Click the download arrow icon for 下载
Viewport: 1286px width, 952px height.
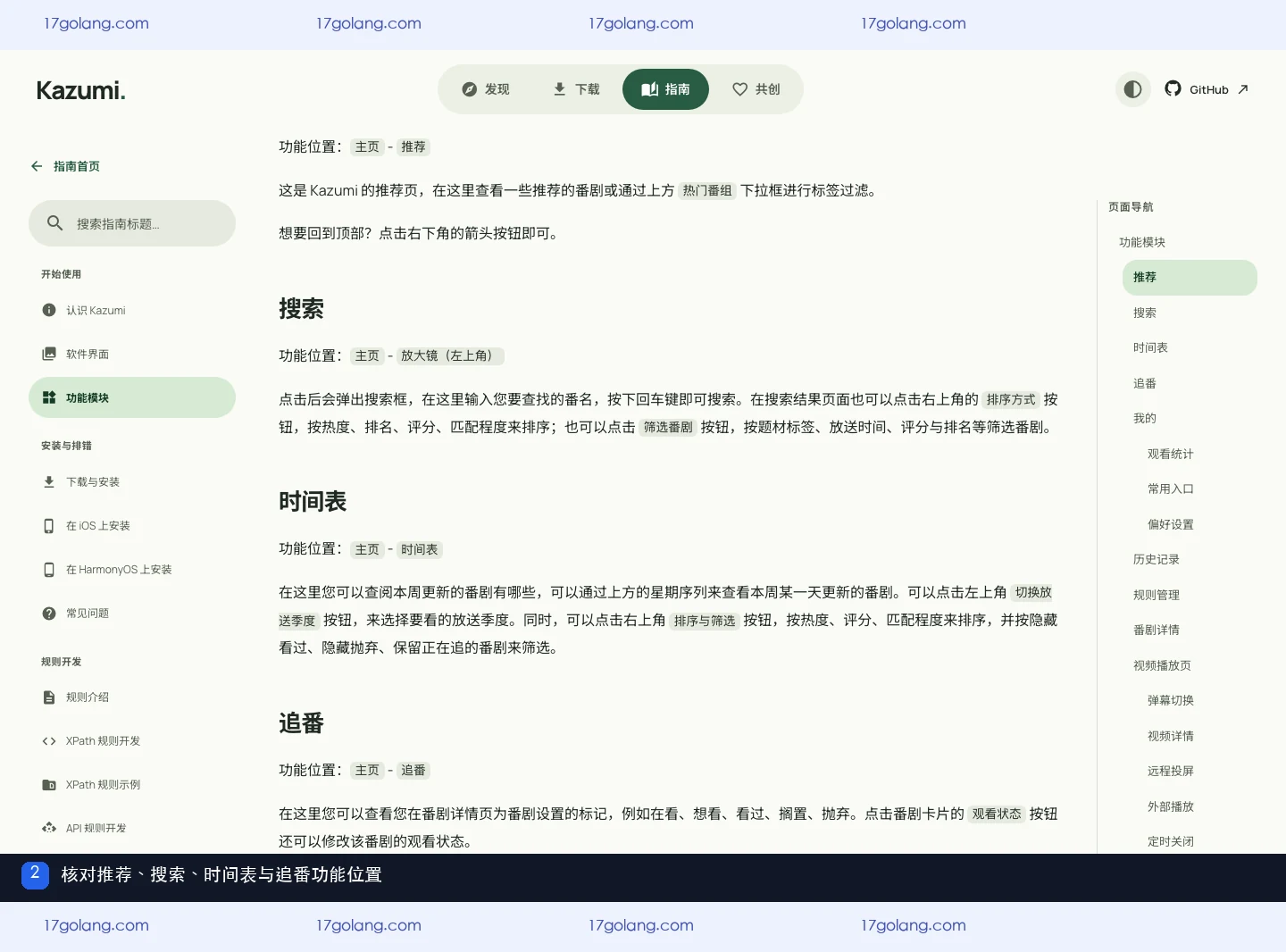click(559, 89)
